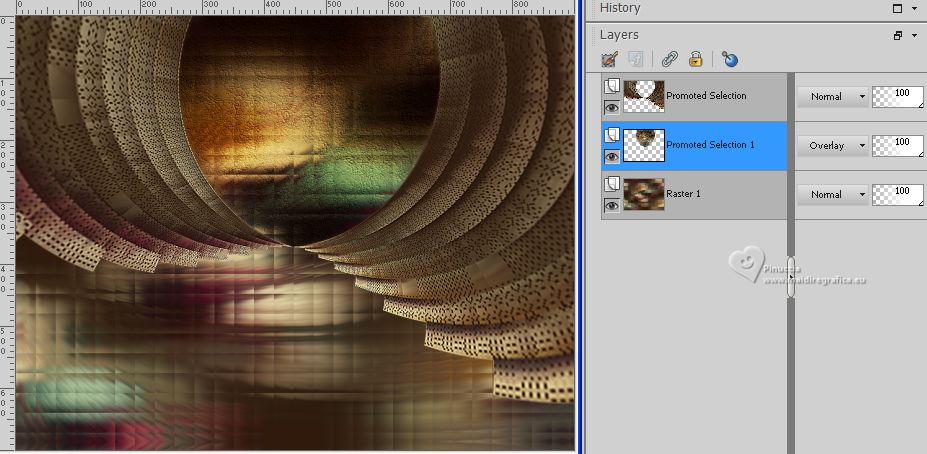Select layer name 'Raster 1'
Screen dimensions: 927x454
[x=684, y=193]
